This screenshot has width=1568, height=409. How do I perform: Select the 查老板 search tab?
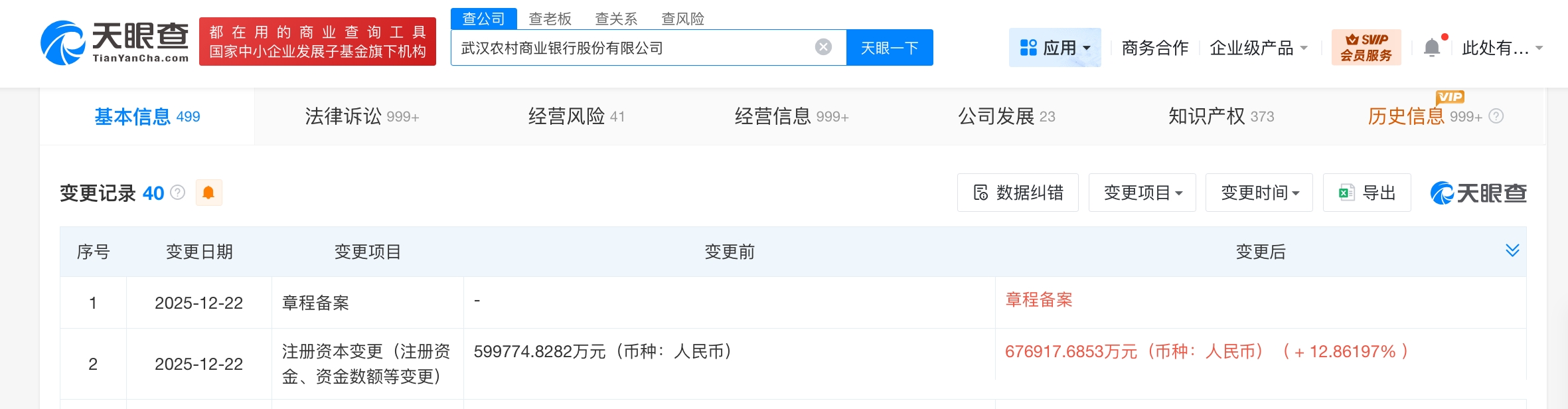pos(550,19)
